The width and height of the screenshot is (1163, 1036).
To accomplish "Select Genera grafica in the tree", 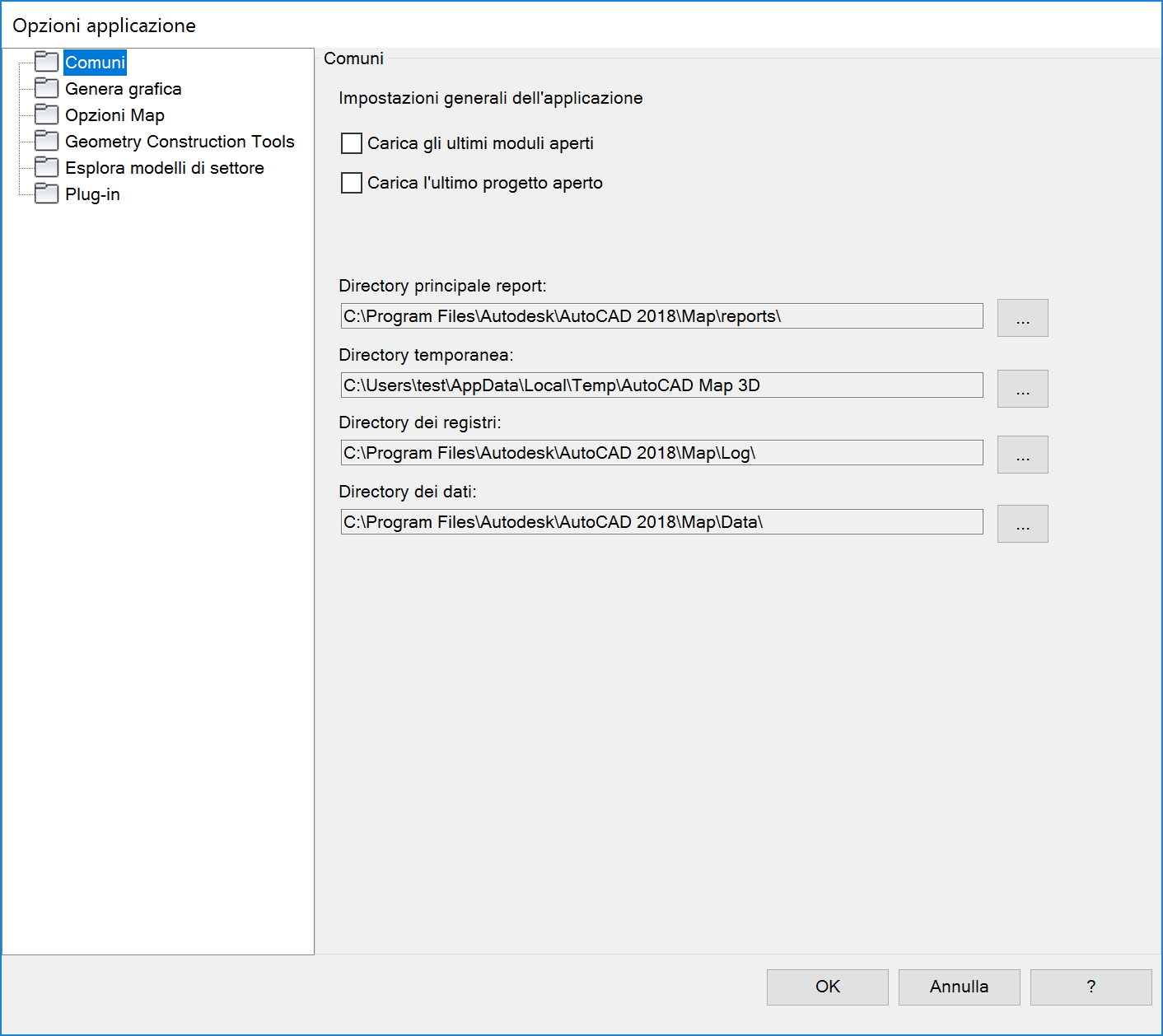I will point(124,89).
